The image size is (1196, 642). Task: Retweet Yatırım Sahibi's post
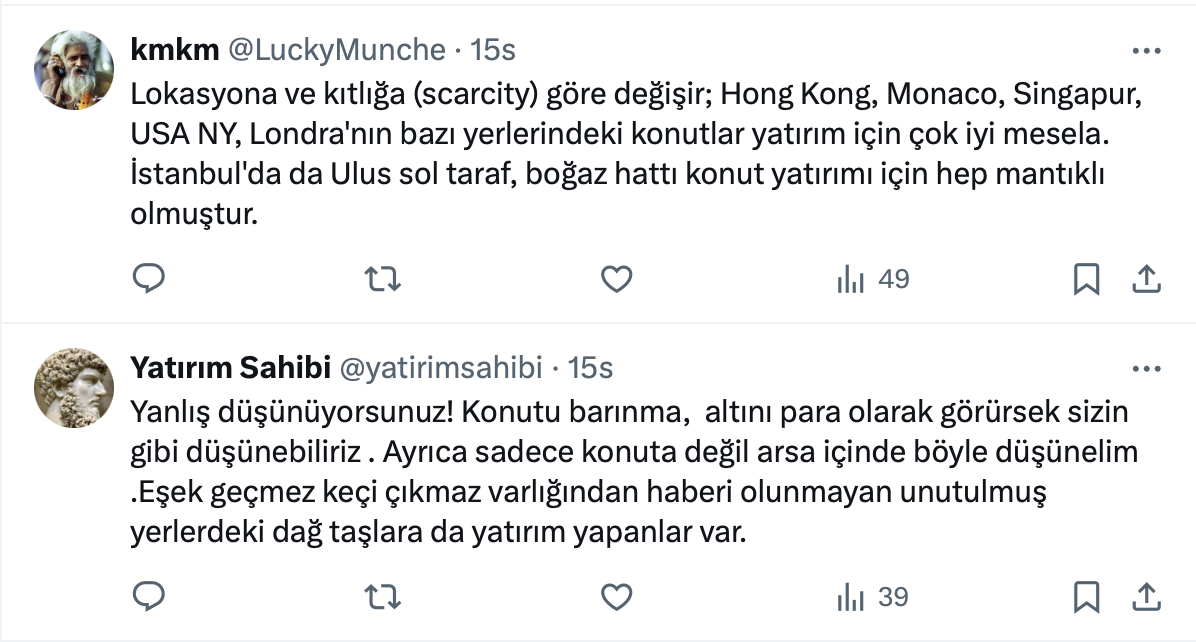[x=380, y=597]
